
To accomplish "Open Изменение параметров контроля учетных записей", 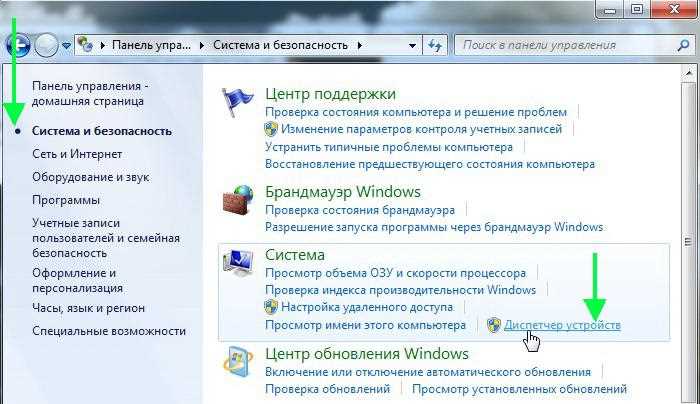I will (421, 129).
